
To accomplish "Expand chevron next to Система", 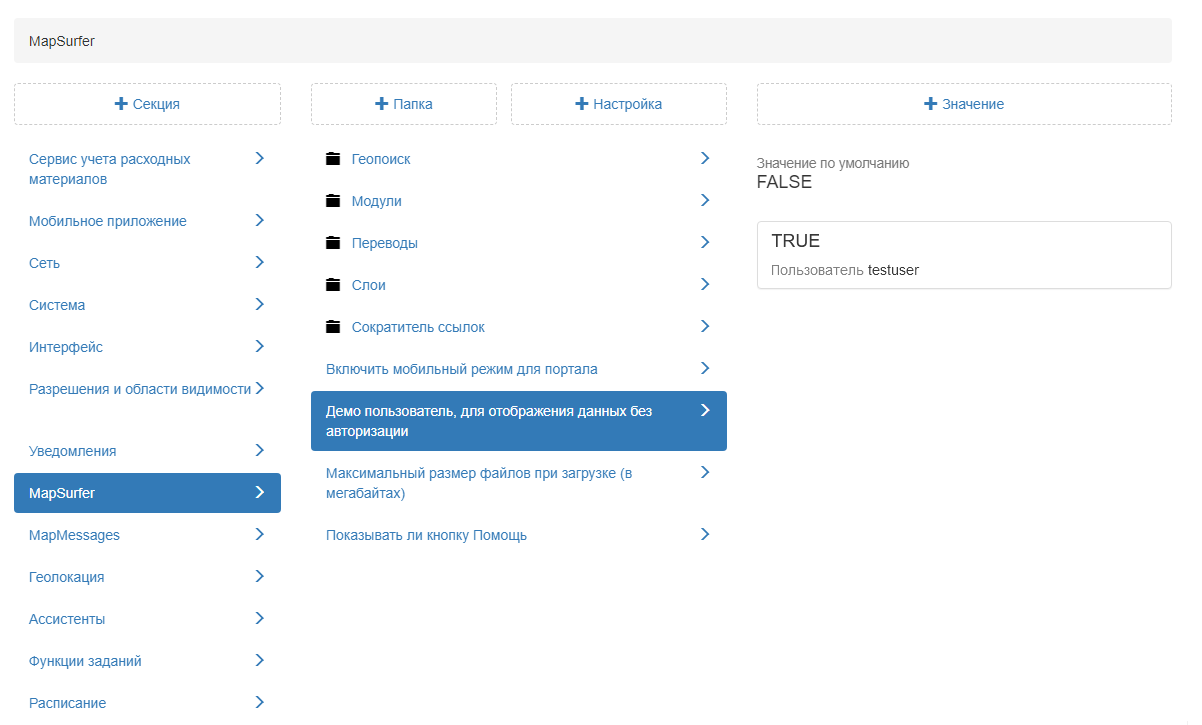I will [x=259, y=304].
